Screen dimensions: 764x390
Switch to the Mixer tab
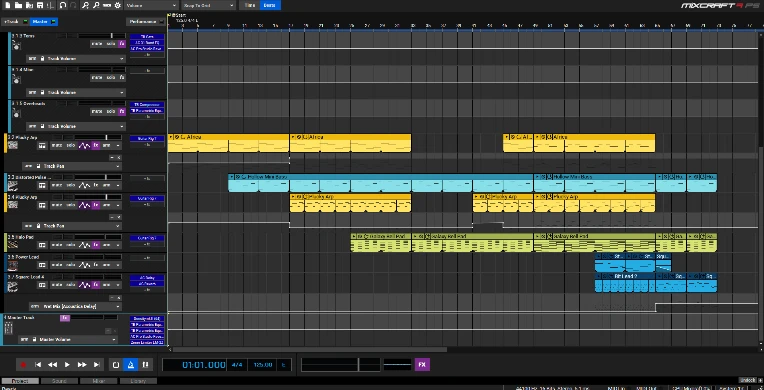[98, 381]
